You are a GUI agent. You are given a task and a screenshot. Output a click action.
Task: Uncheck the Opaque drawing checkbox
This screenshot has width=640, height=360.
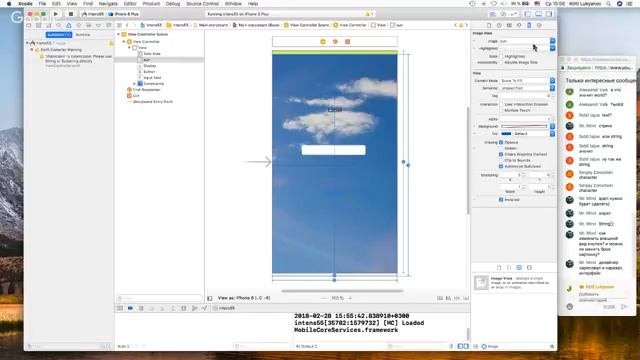501,142
